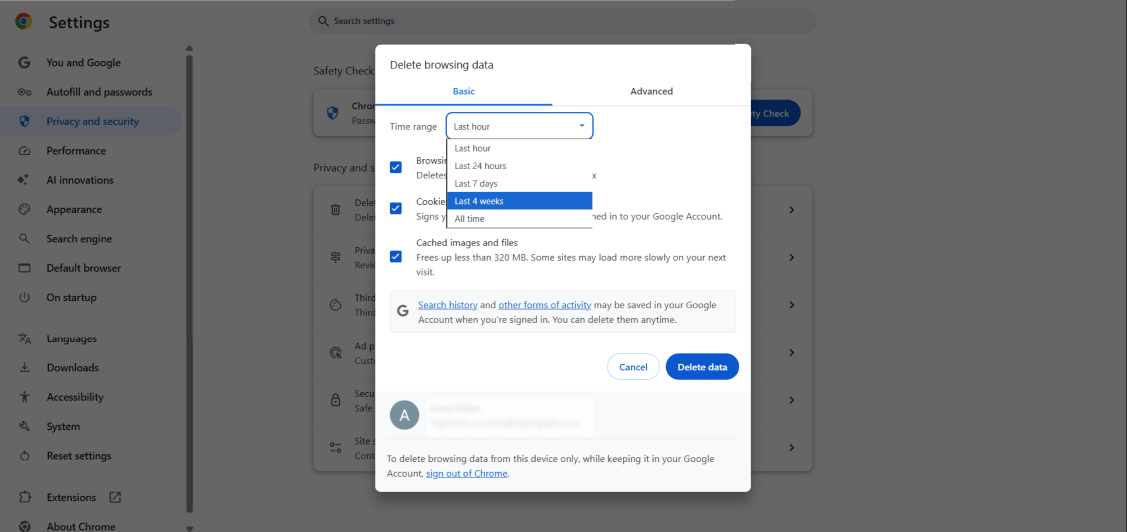Click the sidebar scrollbar down arrow
The image size is (1127, 532).
[x=190, y=527]
